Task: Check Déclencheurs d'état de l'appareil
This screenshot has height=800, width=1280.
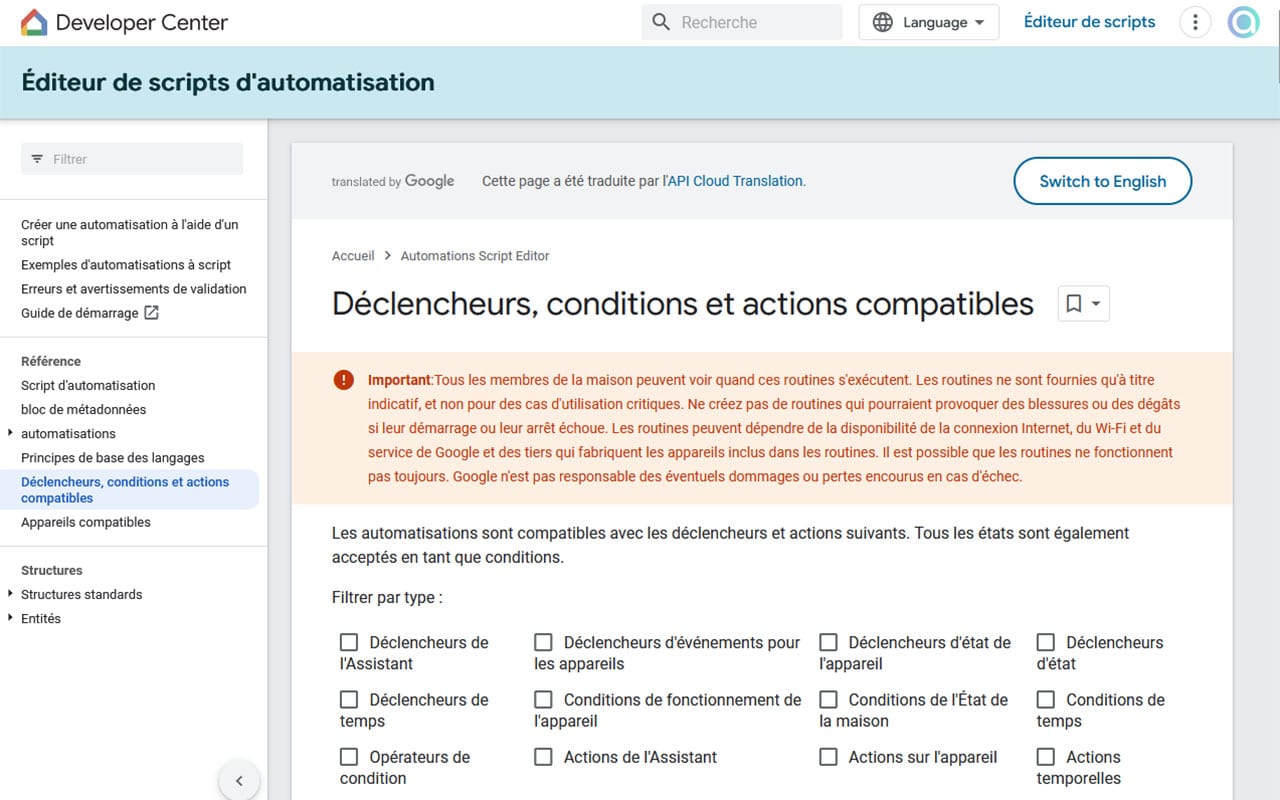Action: pos(828,642)
